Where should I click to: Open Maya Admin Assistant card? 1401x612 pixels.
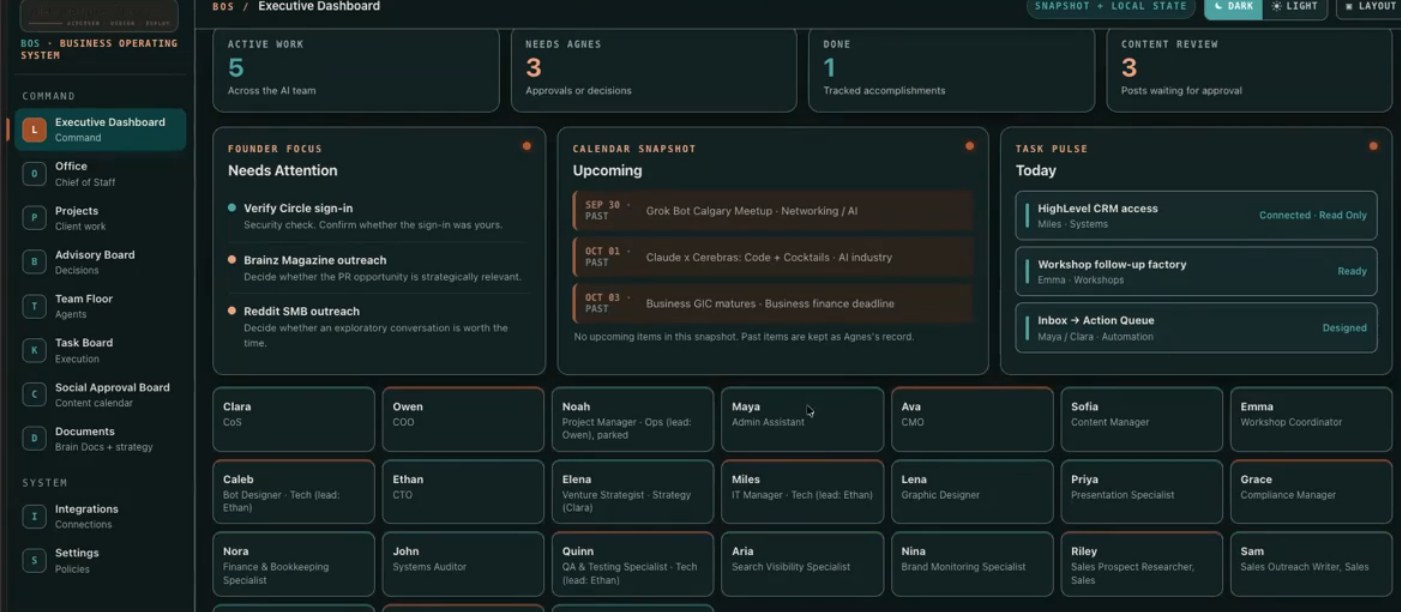(x=802, y=419)
